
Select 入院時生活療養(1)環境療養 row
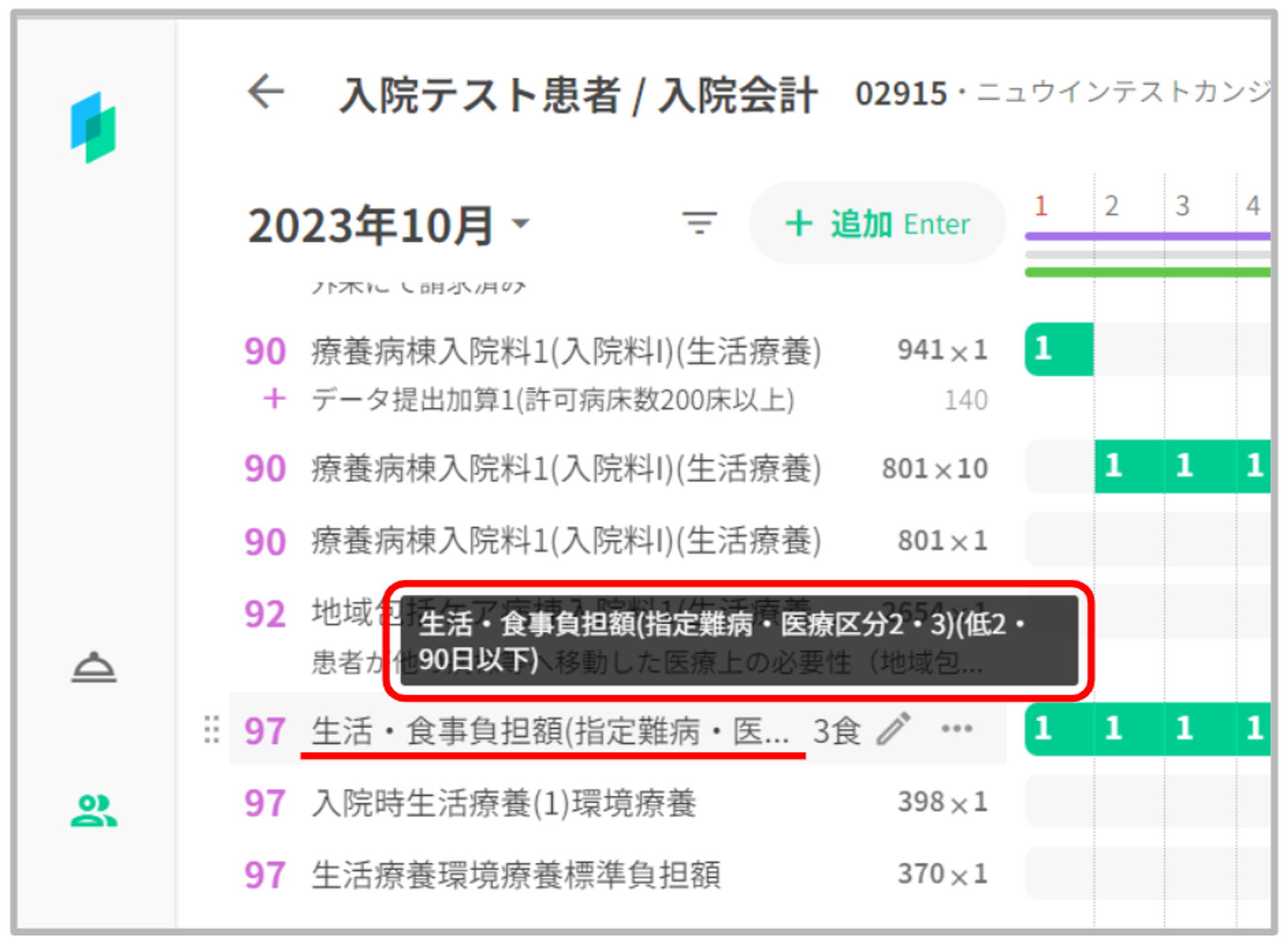click(504, 803)
